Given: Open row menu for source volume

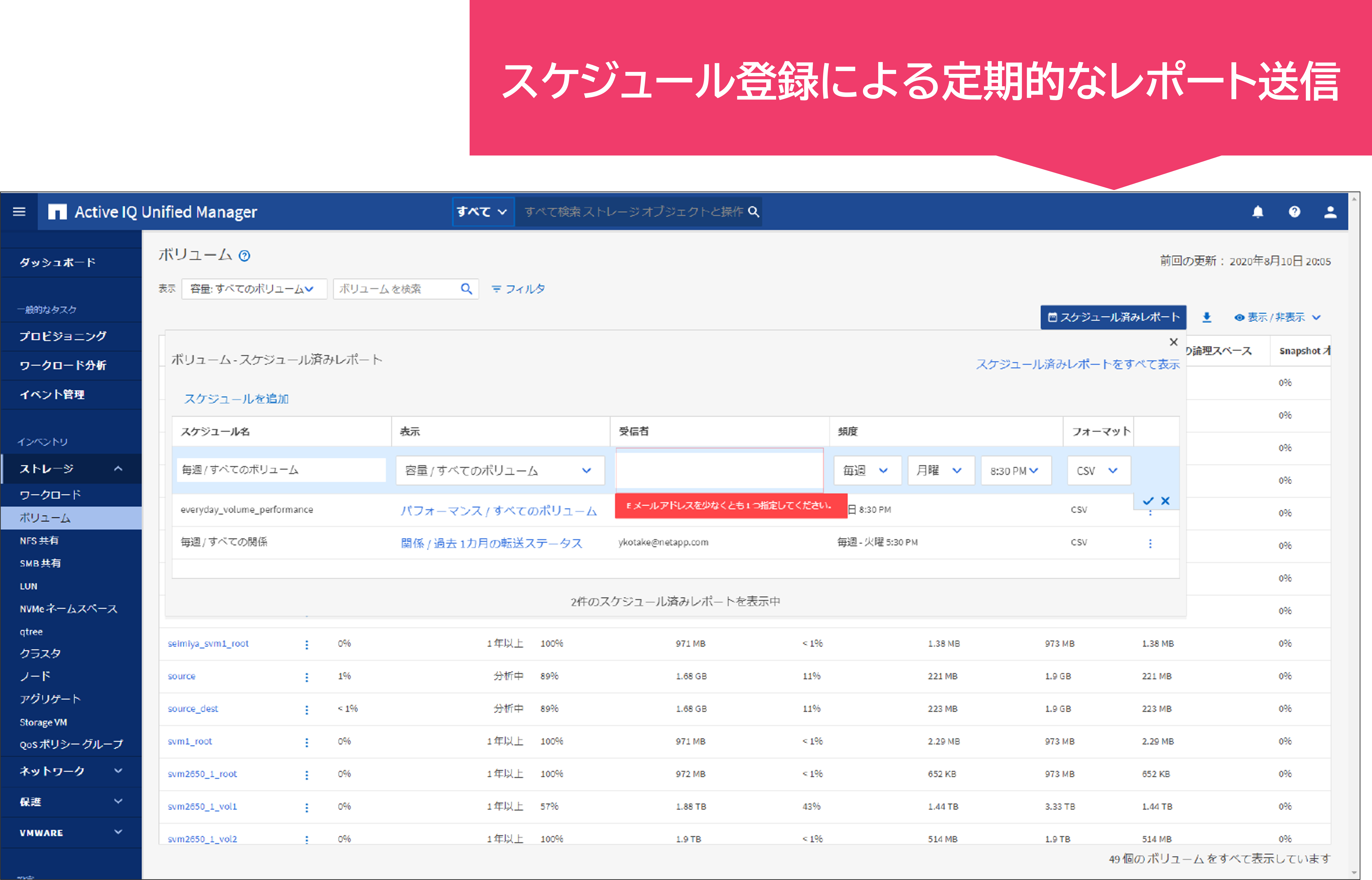Looking at the screenshot, I should point(307,677).
